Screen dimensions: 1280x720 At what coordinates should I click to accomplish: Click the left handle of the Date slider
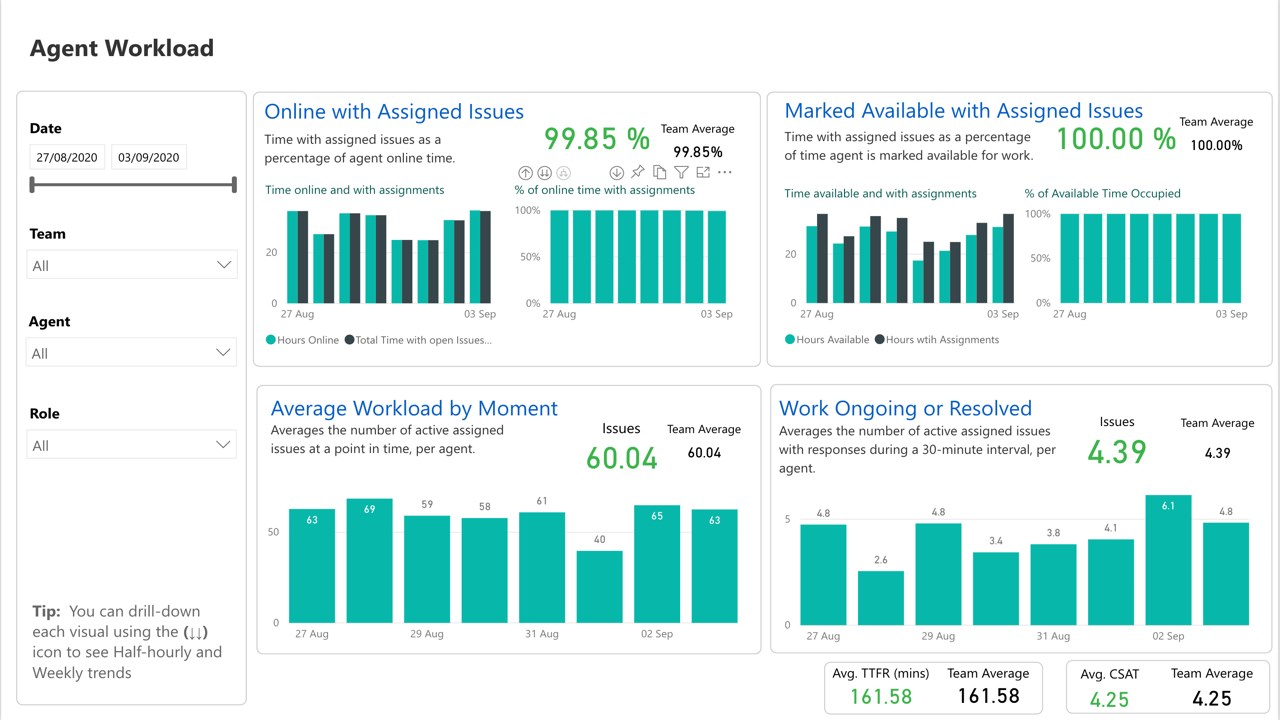[x=33, y=184]
